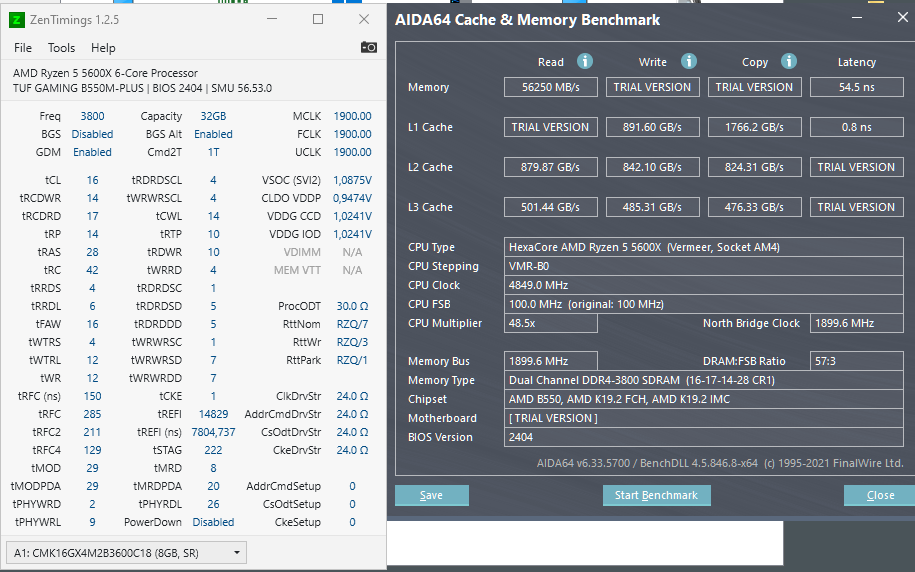
Task: Click the Memory Type DDR4-3800 field
Action: click(704, 380)
